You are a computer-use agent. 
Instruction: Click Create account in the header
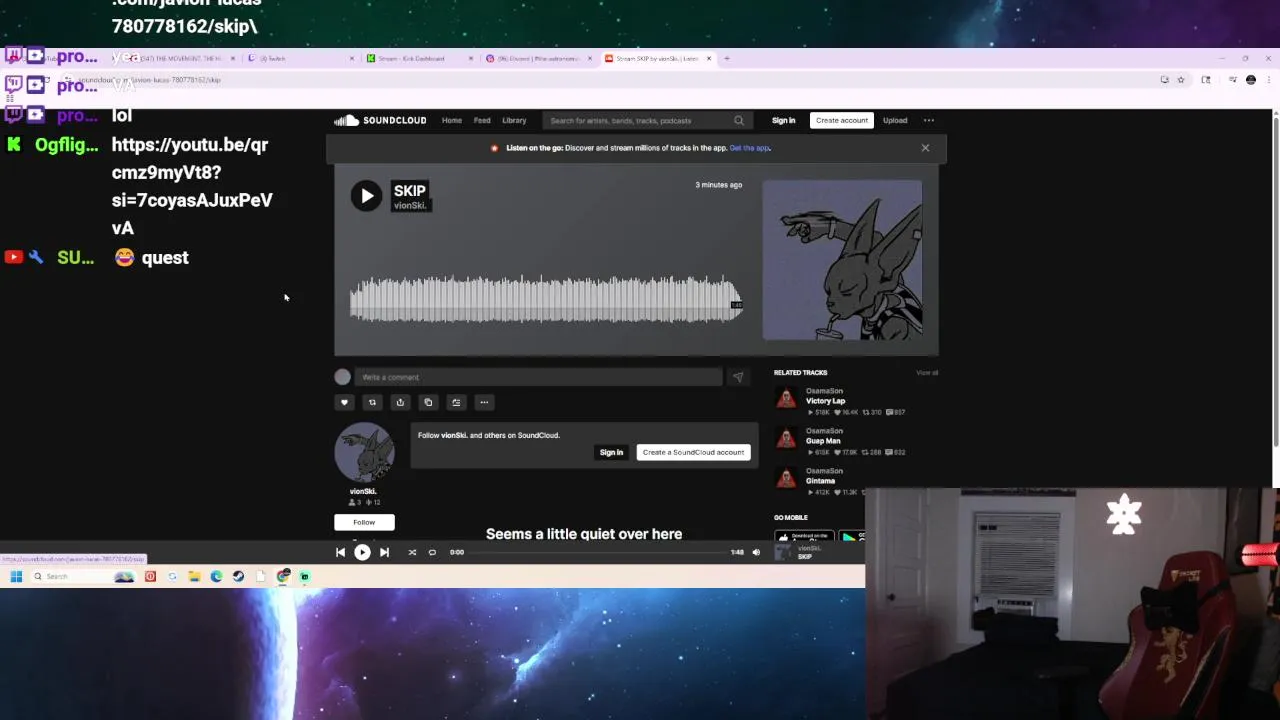(x=841, y=120)
